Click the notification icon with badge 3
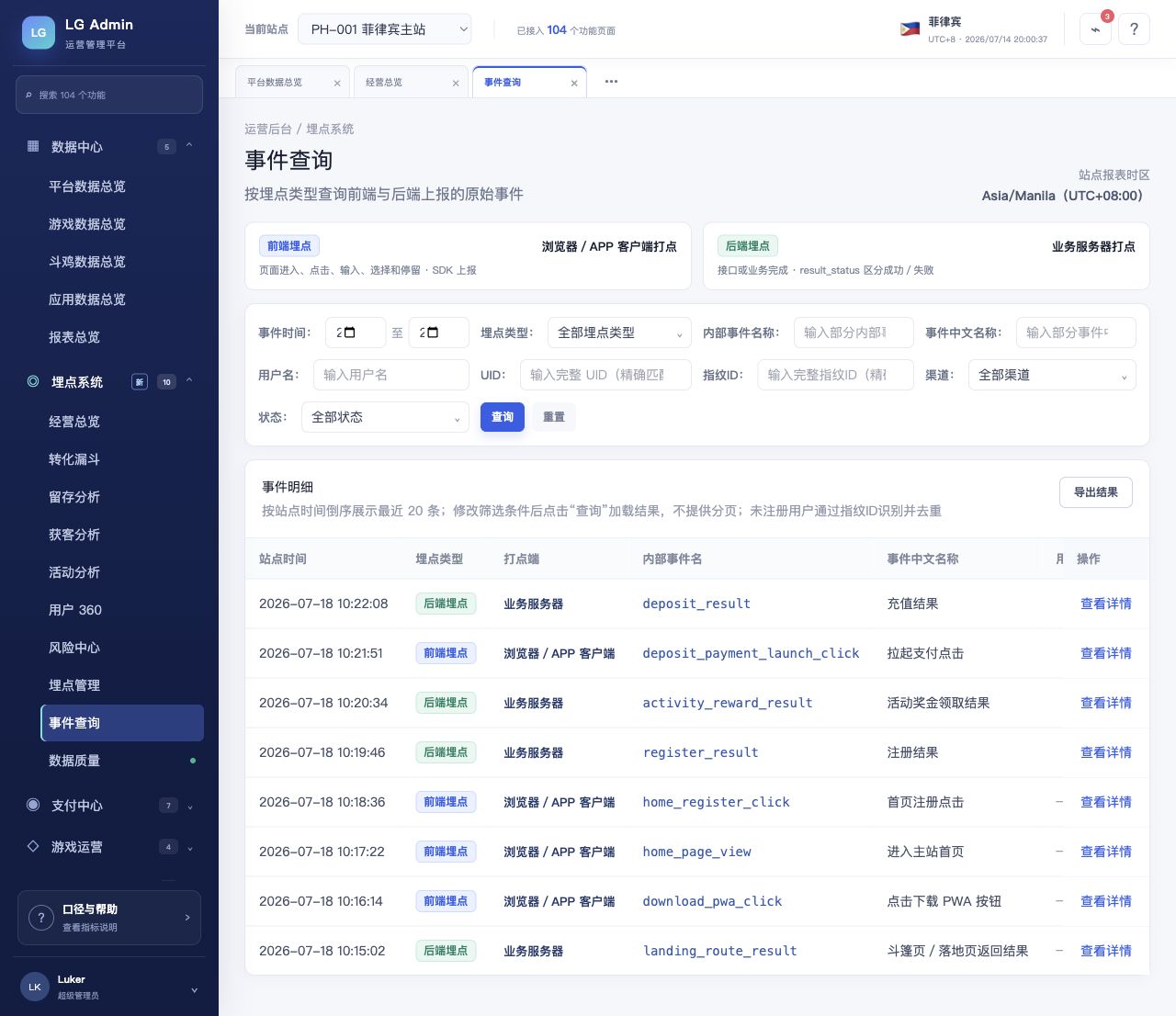 1095,28
